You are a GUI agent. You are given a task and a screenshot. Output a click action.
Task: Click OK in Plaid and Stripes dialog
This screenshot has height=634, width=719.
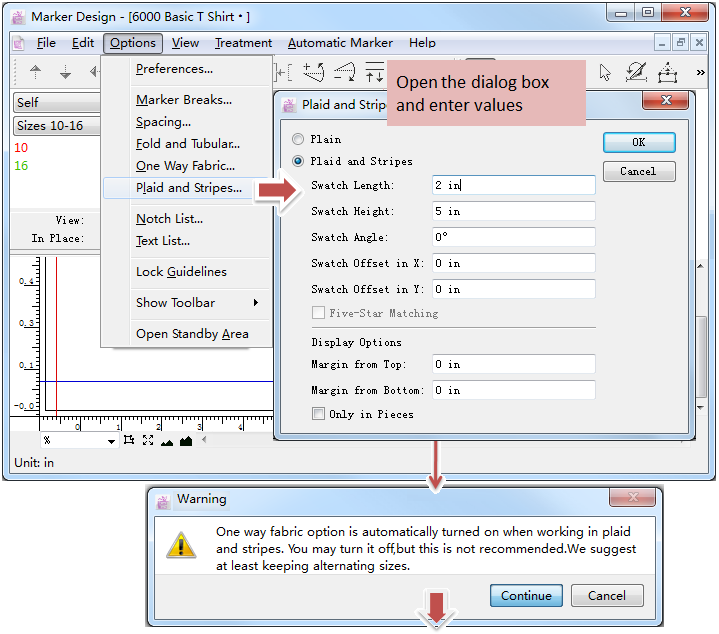(638, 142)
